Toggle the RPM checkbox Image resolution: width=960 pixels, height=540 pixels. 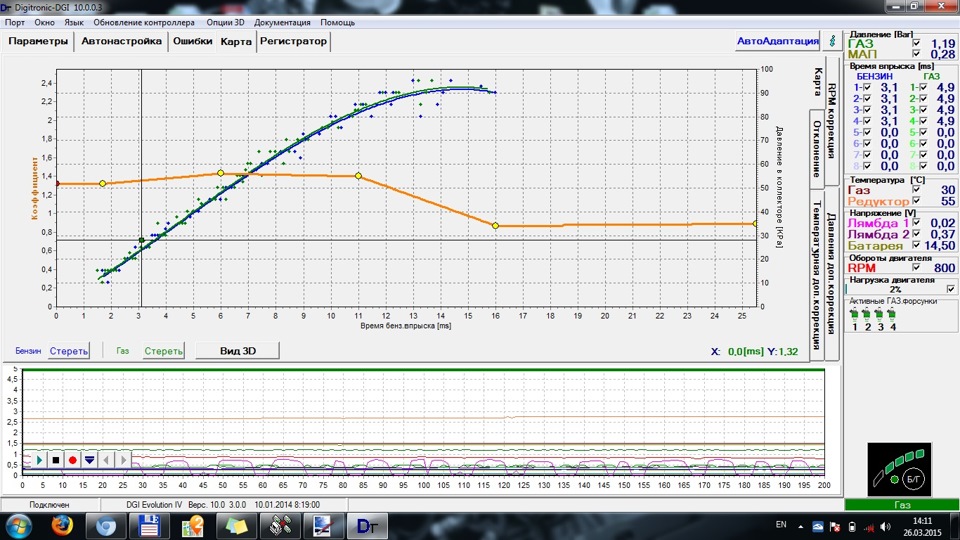click(916, 268)
